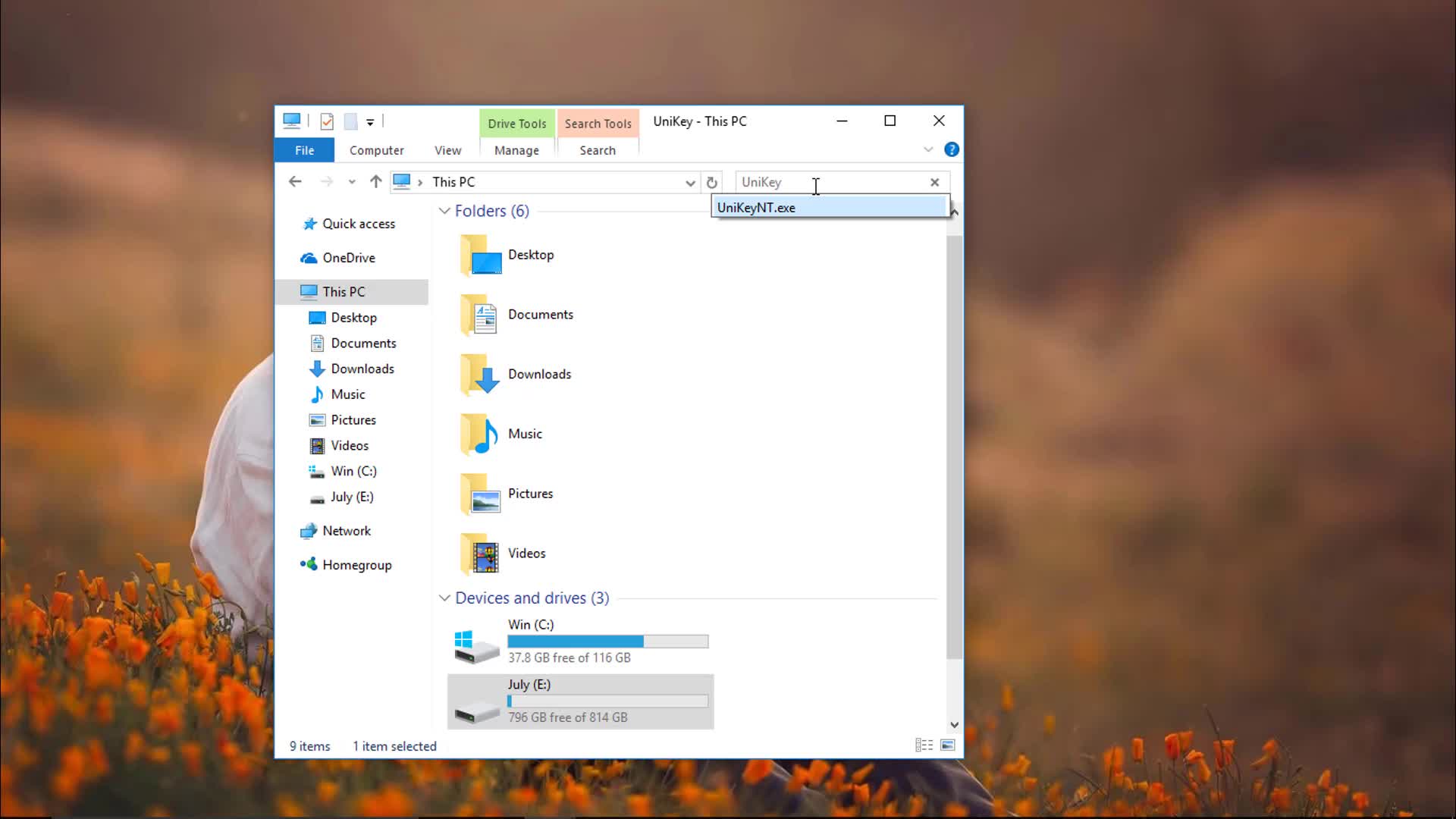Select the Downloads folder icon

point(480,375)
